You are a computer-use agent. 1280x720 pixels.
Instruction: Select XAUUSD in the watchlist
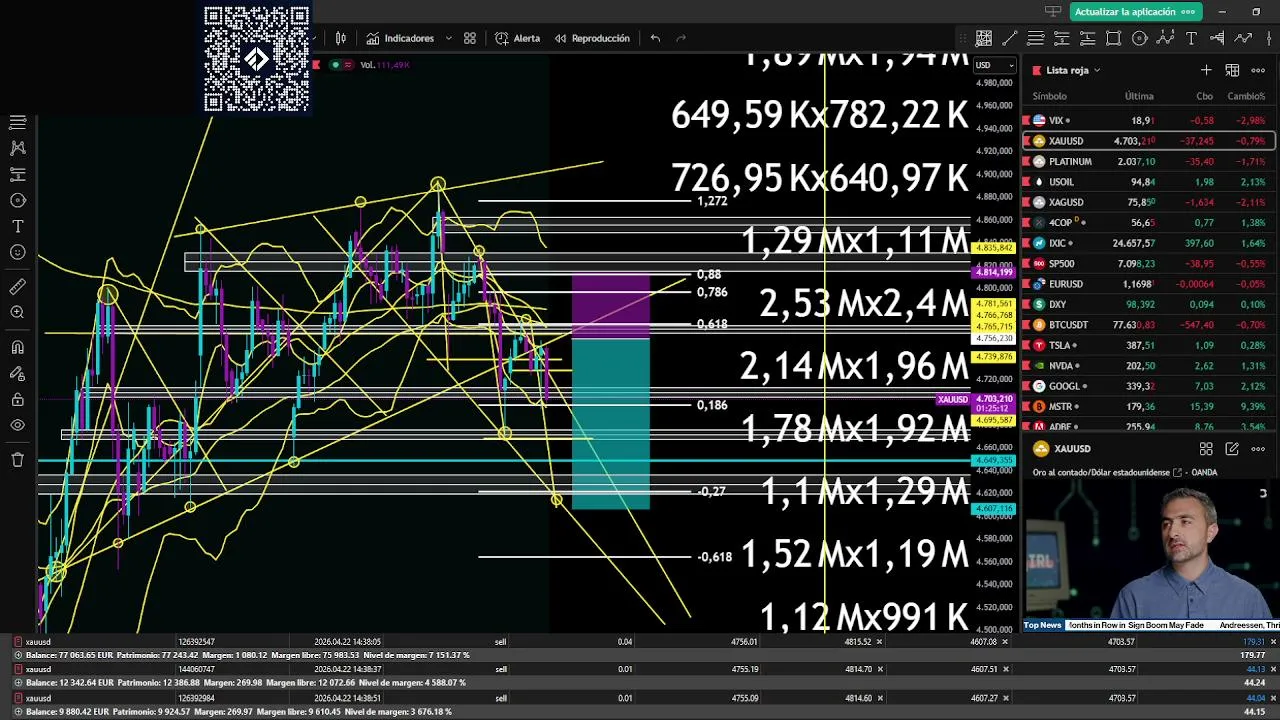(1148, 141)
